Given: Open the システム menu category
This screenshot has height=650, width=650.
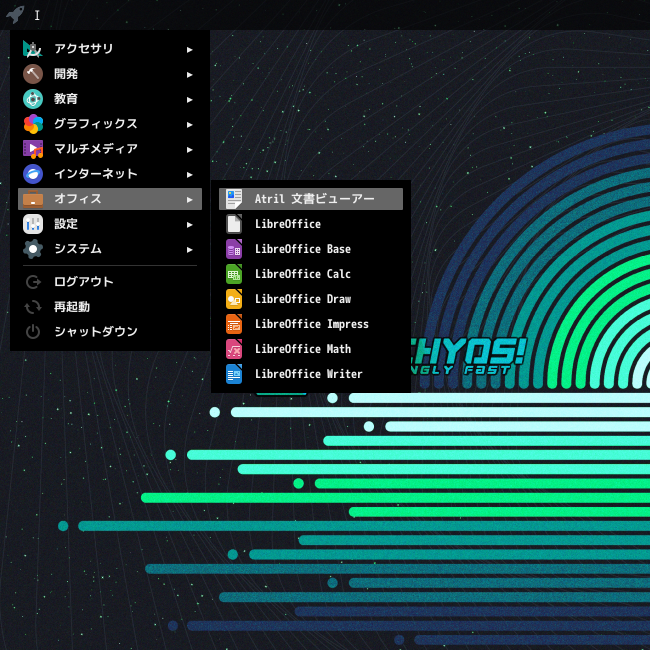Looking at the screenshot, I should [x=110, y=249].
